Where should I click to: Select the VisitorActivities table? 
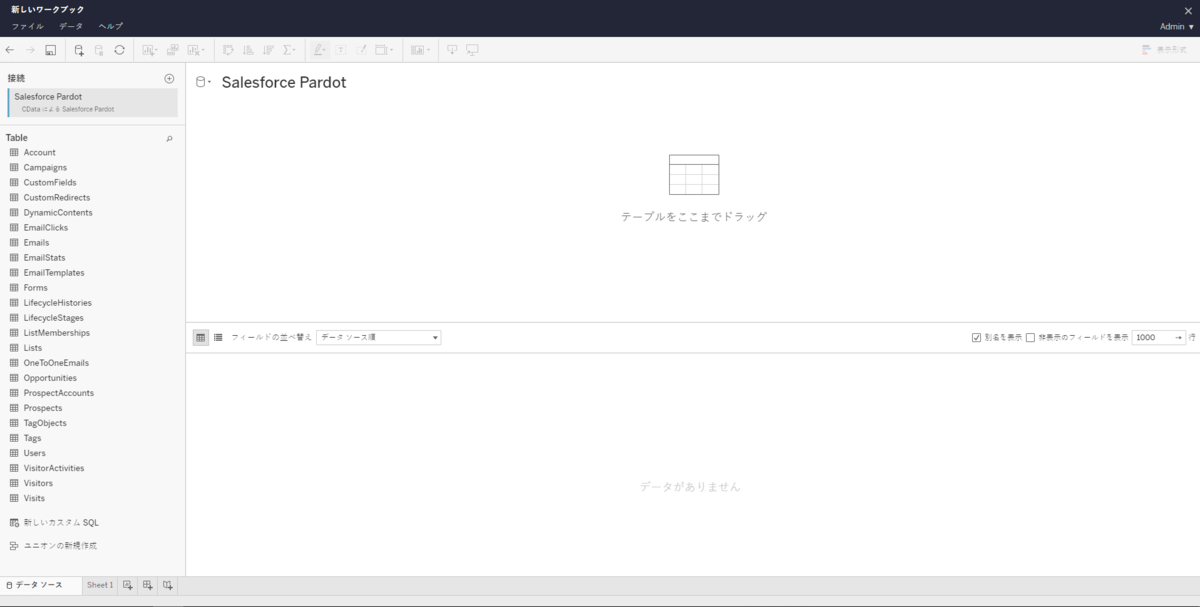click(54, 467)
